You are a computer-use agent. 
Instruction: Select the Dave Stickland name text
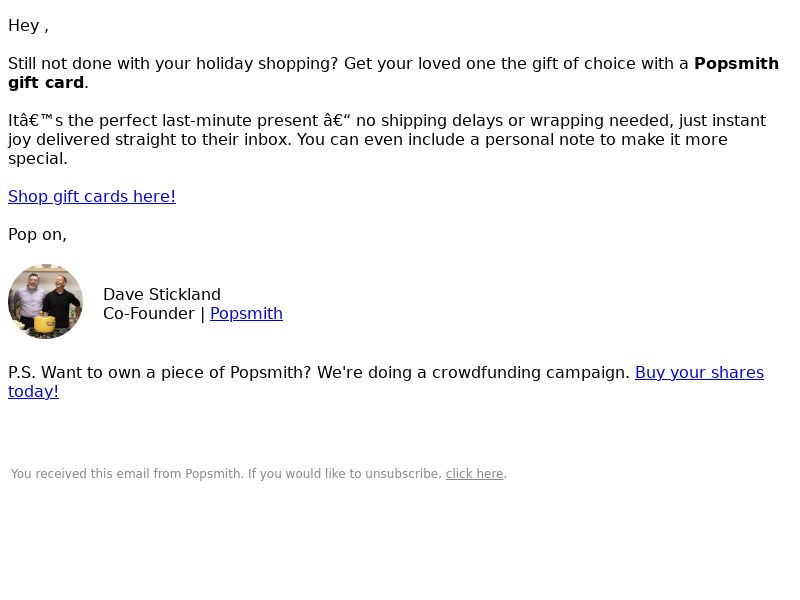coord(162,294)
